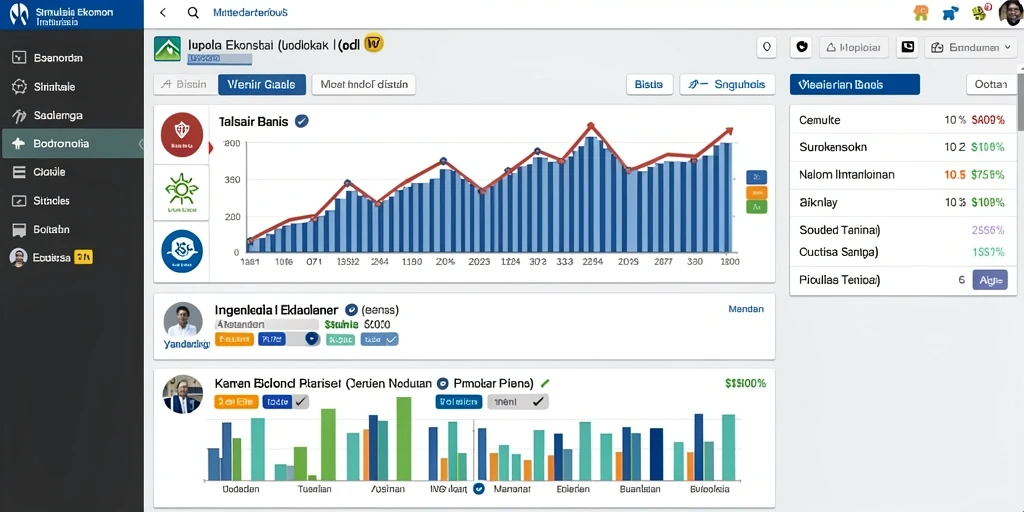Click the red shield logo beside chart
The height and width of the screenshot is (512, 1024).
click(182, 135)
